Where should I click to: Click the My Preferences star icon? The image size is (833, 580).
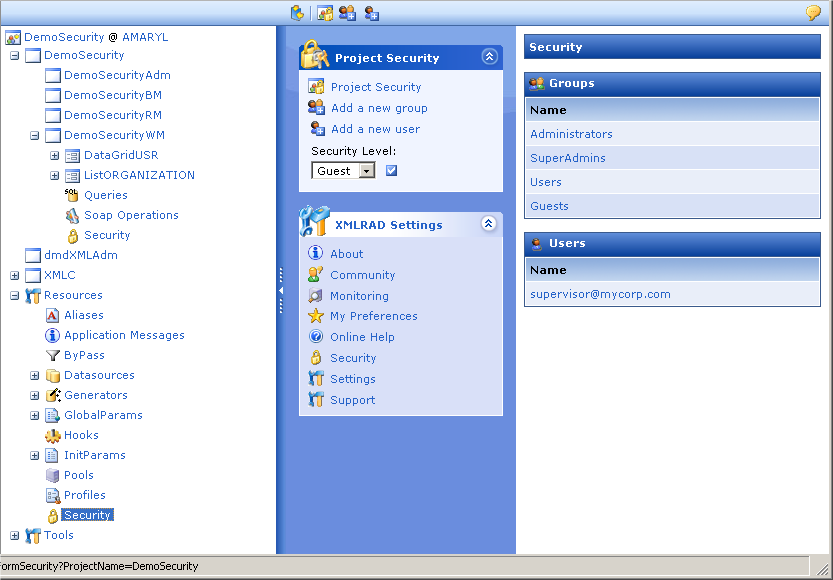pyautogui.click(x=316, y=316)
